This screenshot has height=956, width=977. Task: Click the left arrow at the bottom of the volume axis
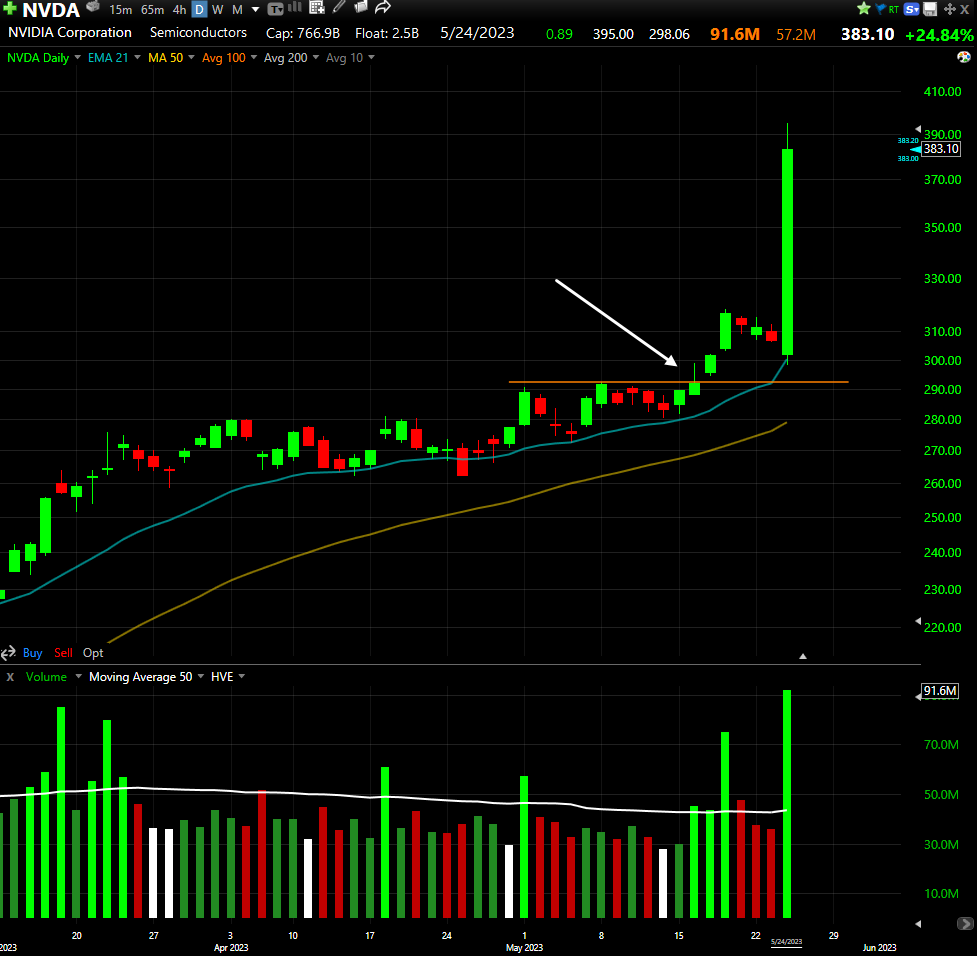(x=918, y=924)
